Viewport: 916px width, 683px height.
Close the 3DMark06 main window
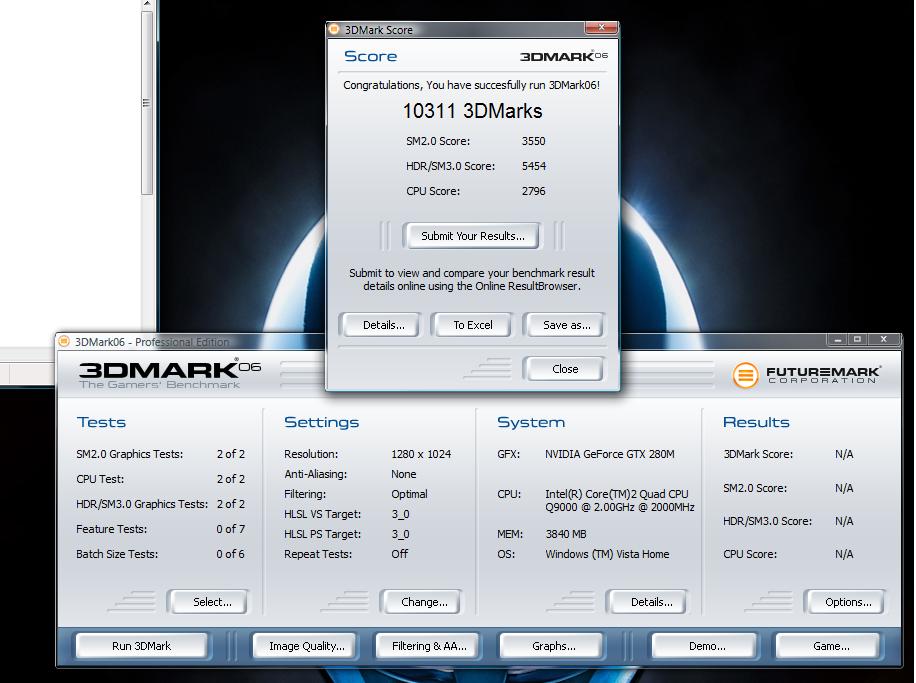click(x=884, y=339)
